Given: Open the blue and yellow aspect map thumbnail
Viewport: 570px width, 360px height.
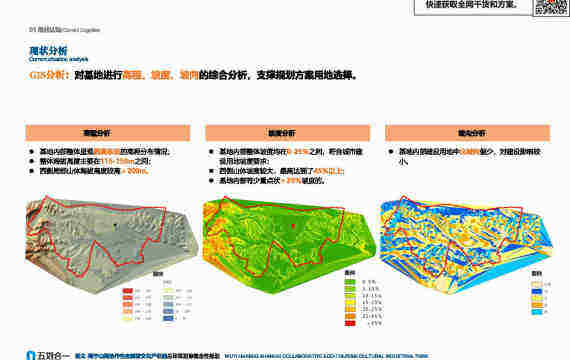Looking at the screenshot, I should 467,244.
